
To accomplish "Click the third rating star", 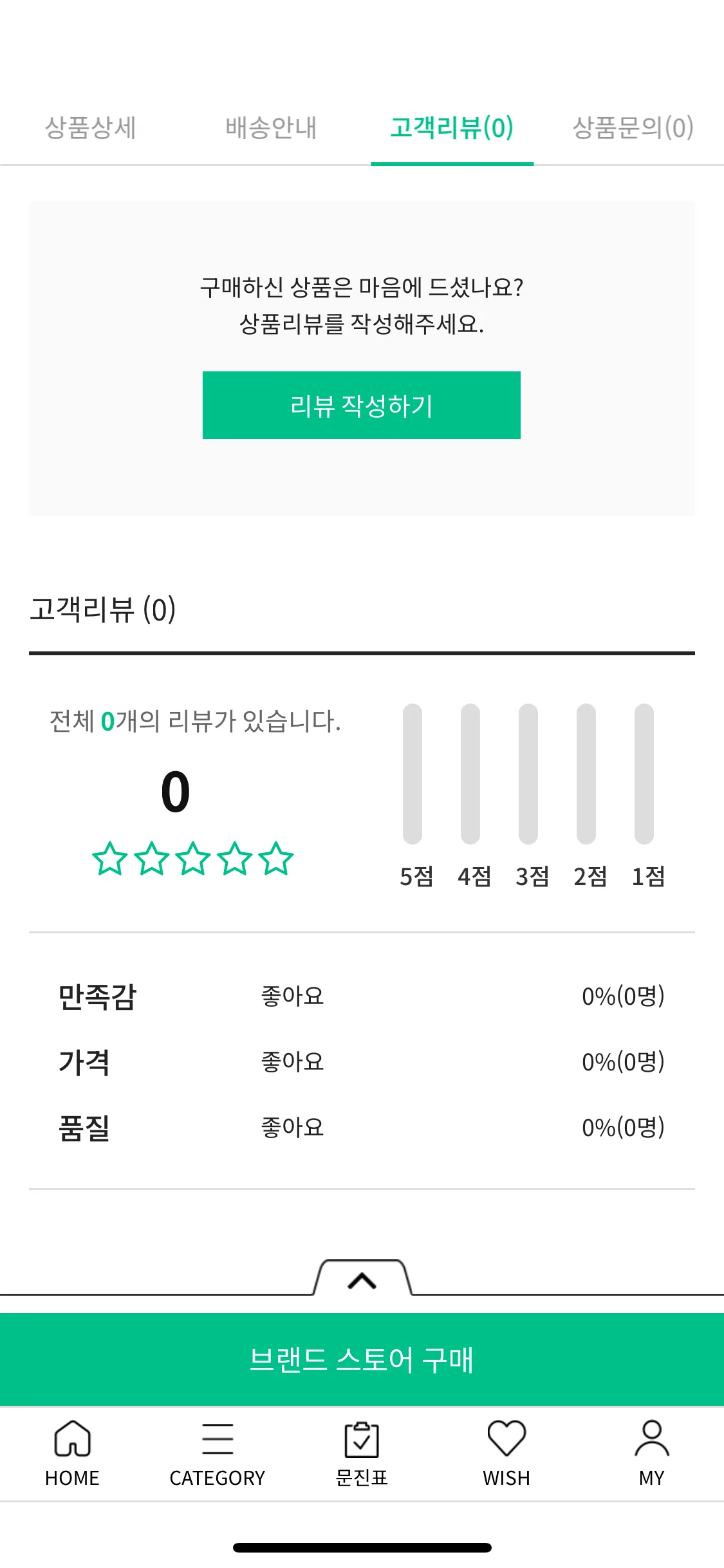I will (193, 859).
